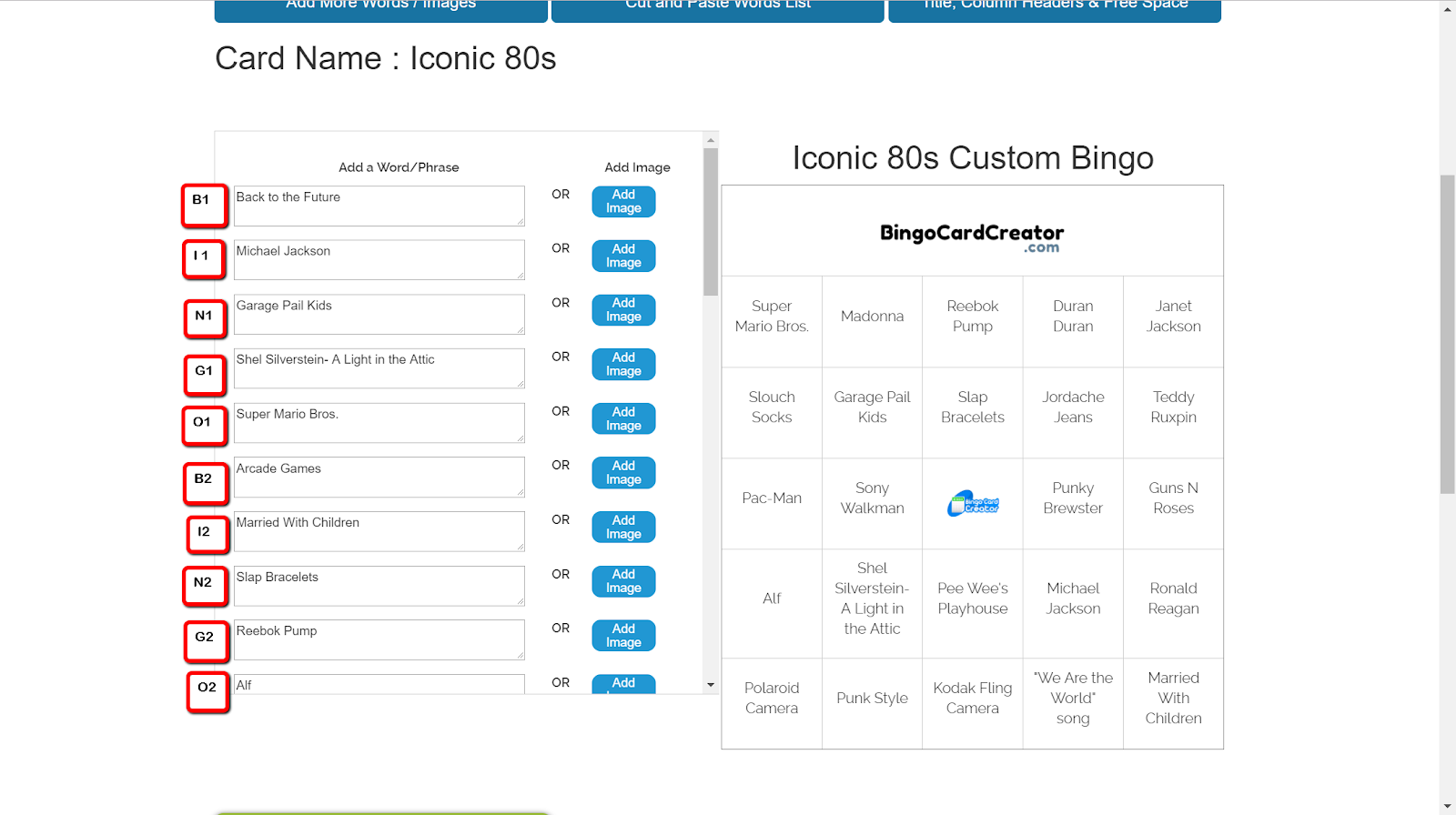Edit the Michael Jackson word field

(x=379, y=260)
